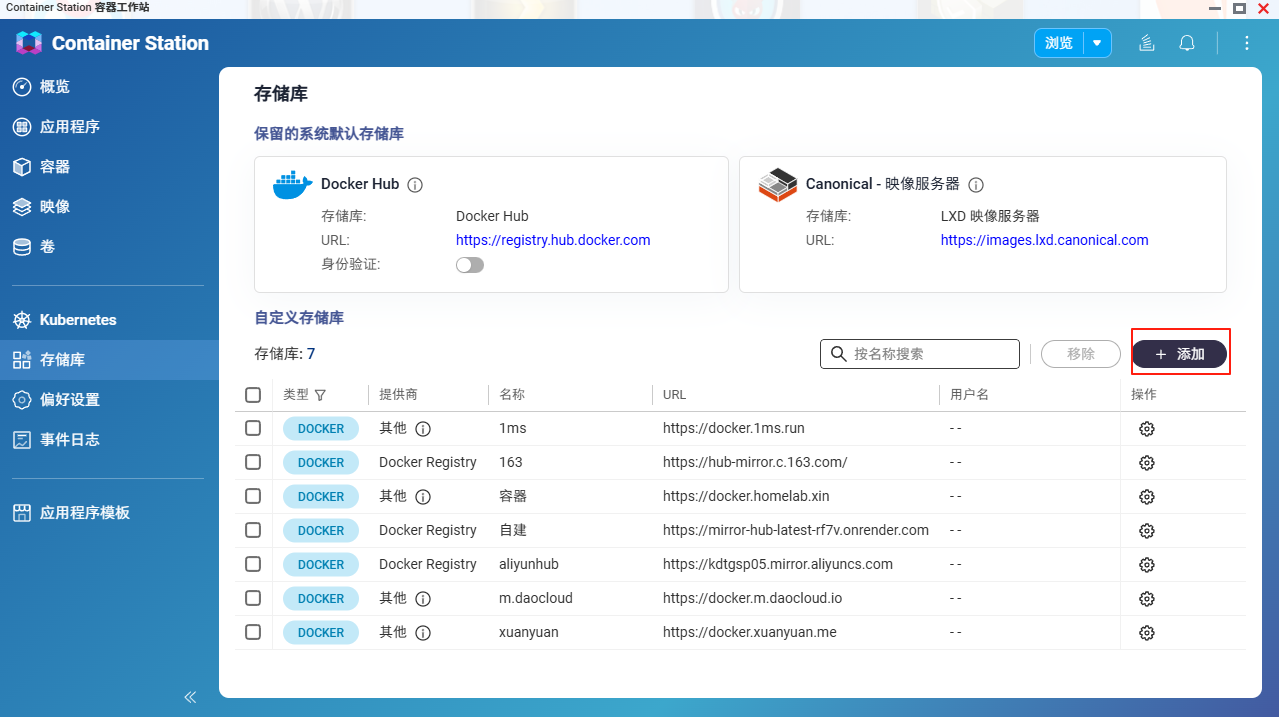The width and height of the screenshot is (1279, 717).
Task: Check the 163 row checkbox
Action: pos(253,462)
